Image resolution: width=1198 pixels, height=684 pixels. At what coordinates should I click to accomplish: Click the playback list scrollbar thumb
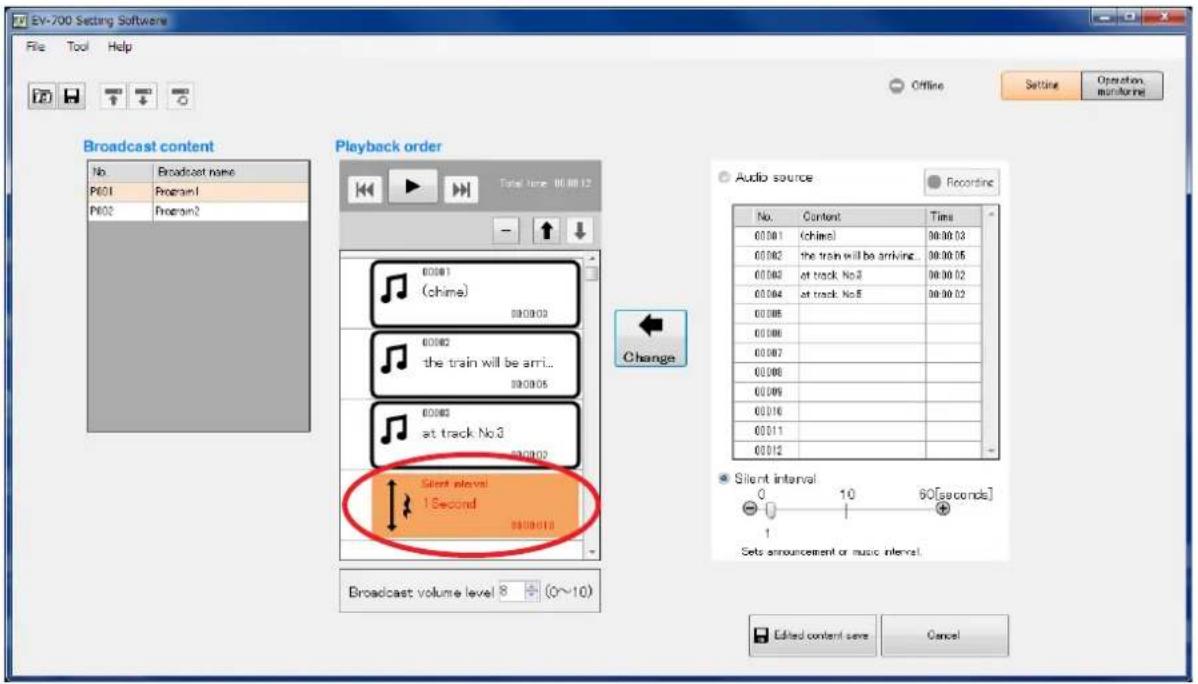[x=591, y=274]
